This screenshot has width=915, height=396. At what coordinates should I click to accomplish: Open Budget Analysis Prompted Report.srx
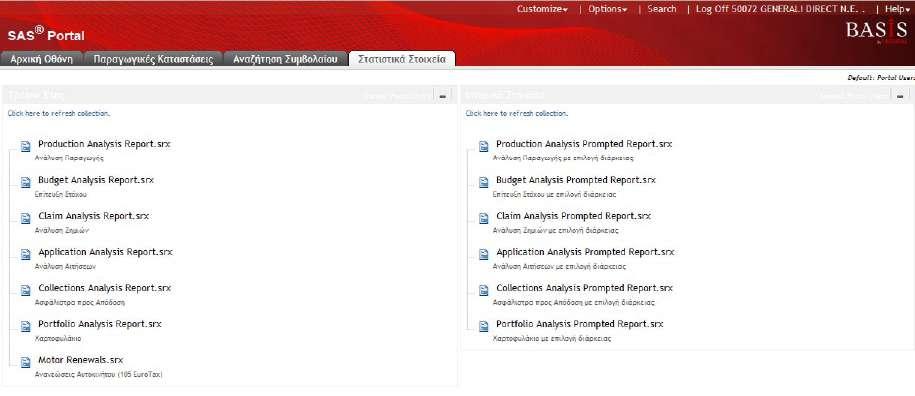(x=576, y=180)
